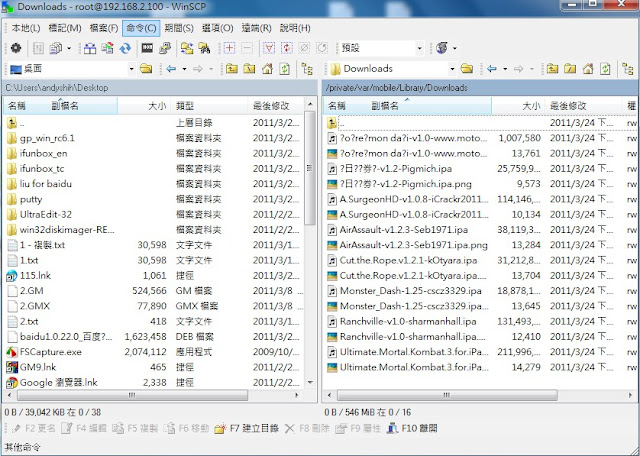Image resolution: width=640 pixels, height=456 pixels.
Task: Click the queue list icon with dropdown
Action: [56, 48]
